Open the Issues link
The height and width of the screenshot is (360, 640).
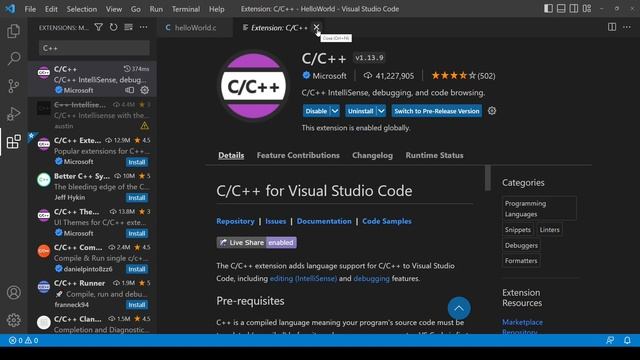point(276,221)
